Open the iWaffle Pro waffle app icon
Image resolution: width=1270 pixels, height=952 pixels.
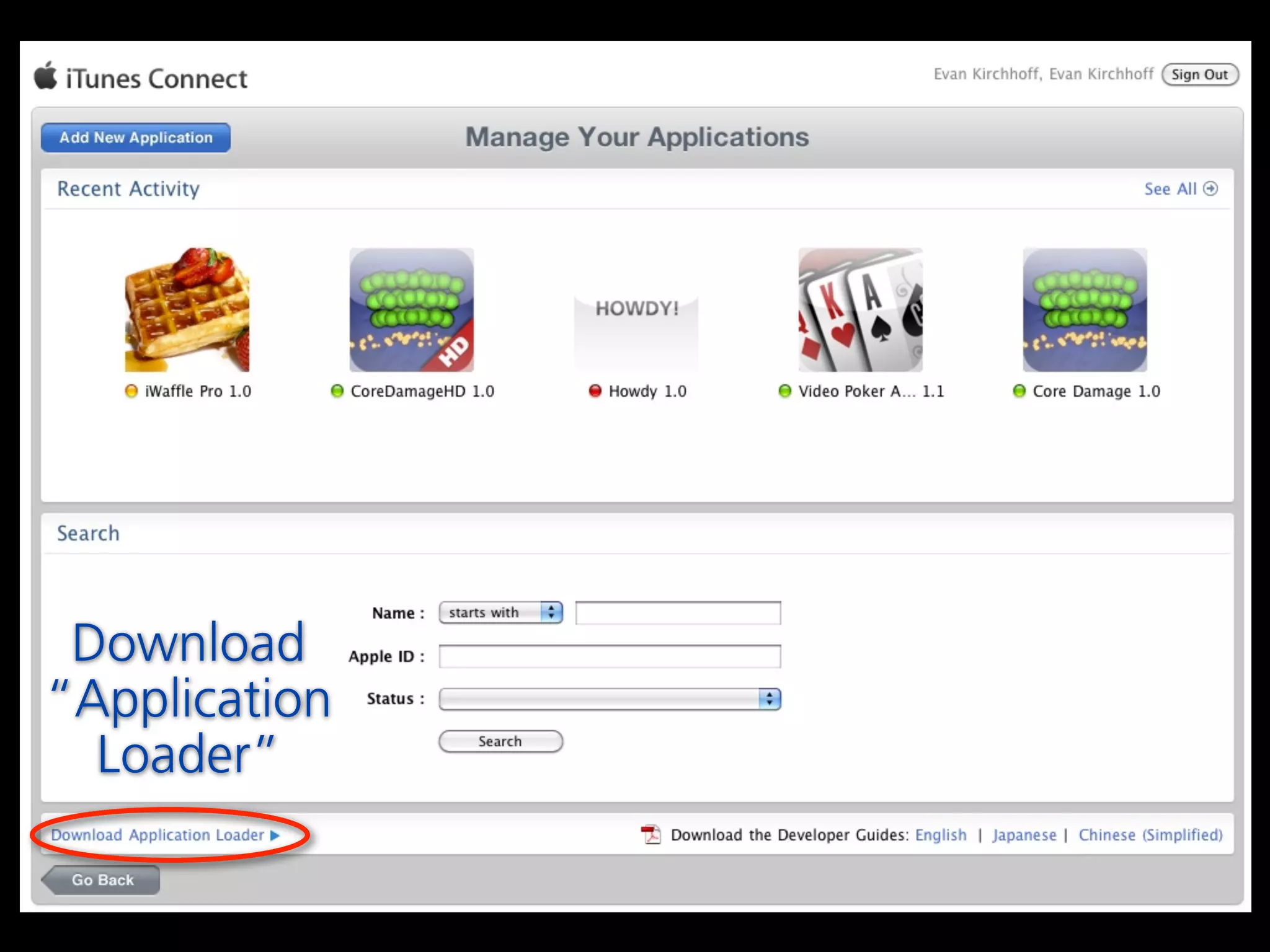(187, 310)
